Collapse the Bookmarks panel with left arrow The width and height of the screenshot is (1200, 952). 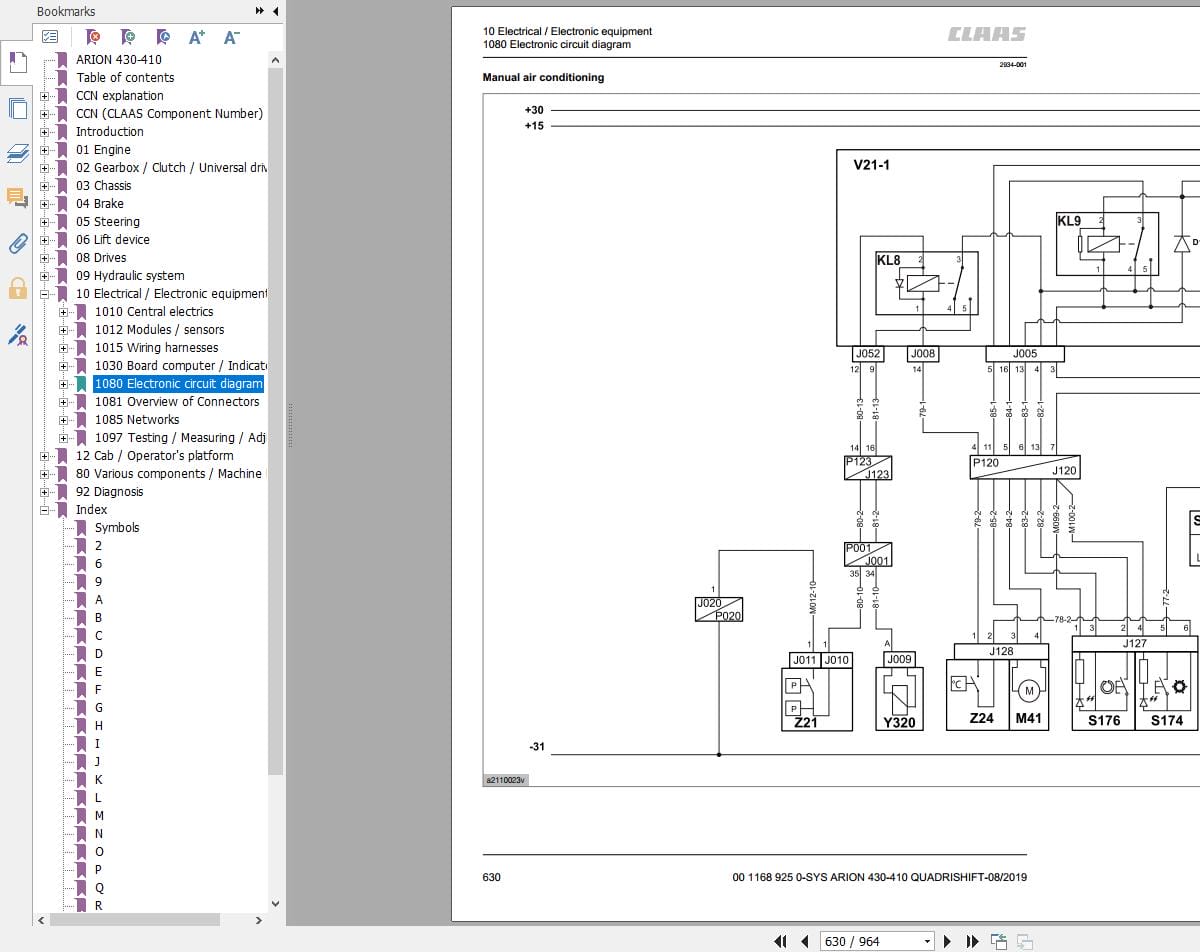pos(274,11)
